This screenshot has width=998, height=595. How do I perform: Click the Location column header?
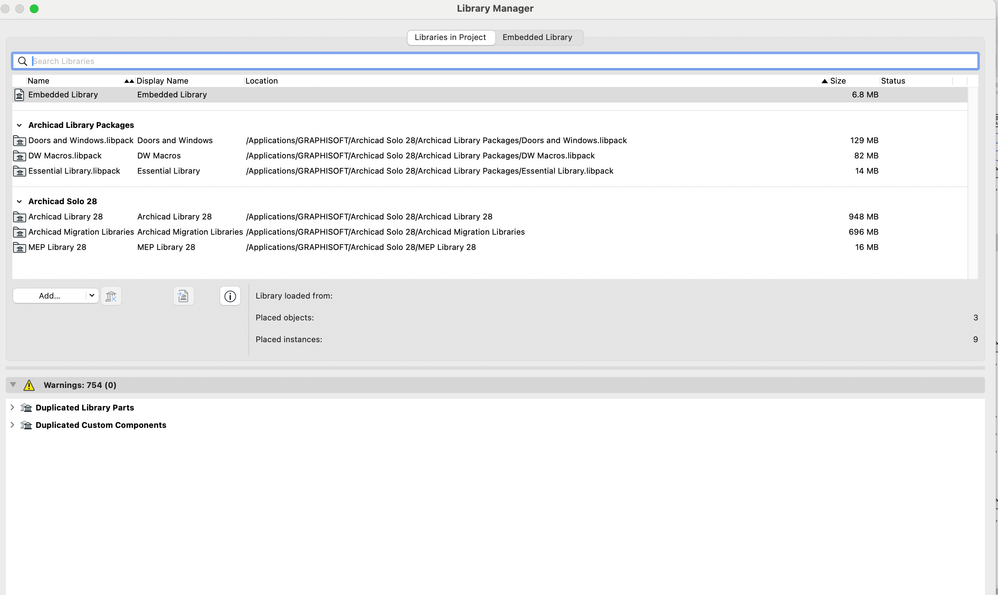click(264, 81)
